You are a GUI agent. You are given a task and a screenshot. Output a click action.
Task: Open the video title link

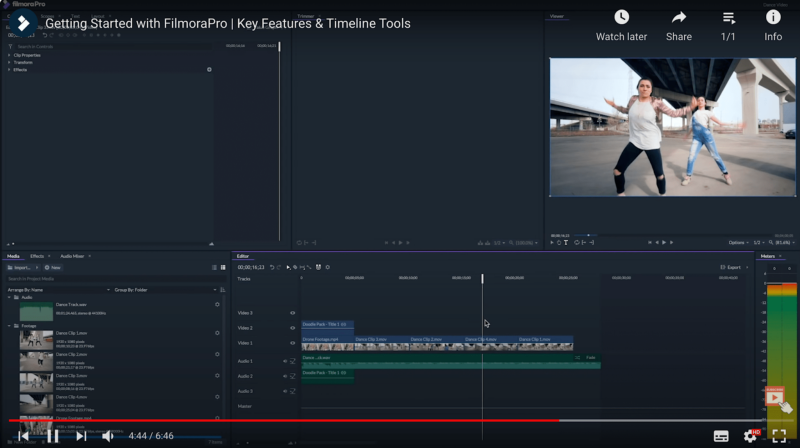coord(228,23)
